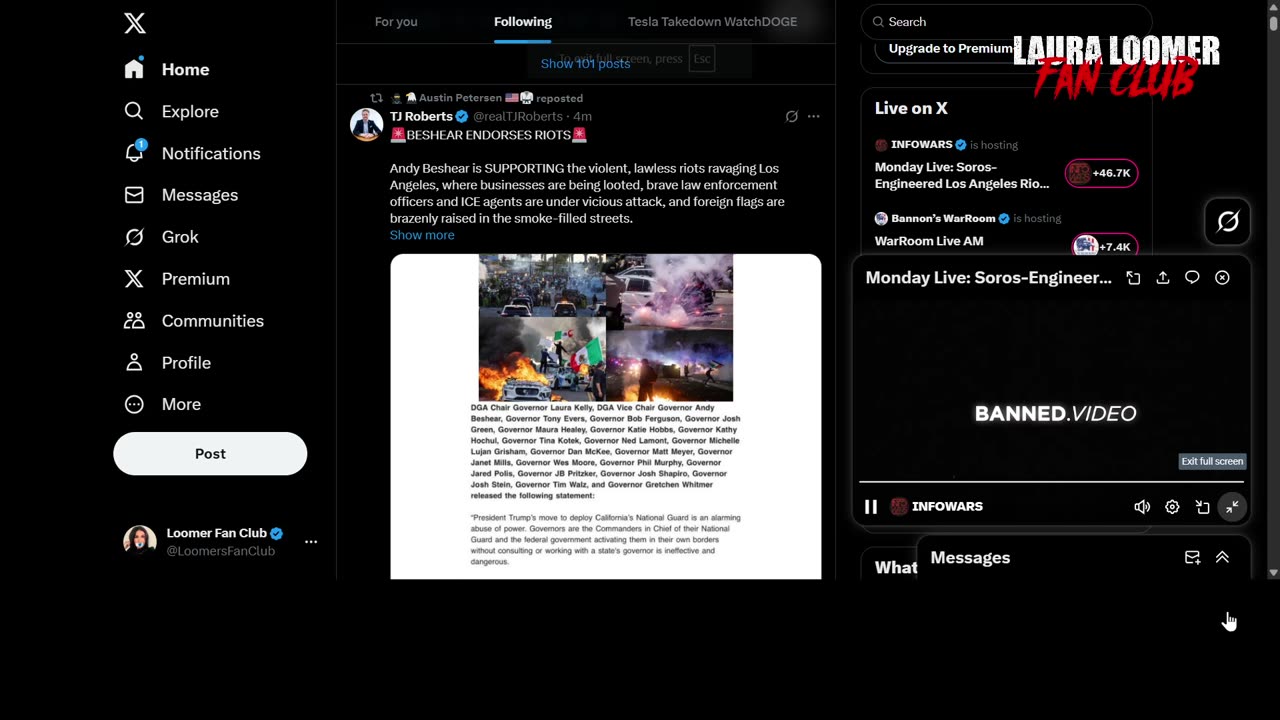Click Show 101 posts link
Screen dimensions: 1280x720
(585, 63)
